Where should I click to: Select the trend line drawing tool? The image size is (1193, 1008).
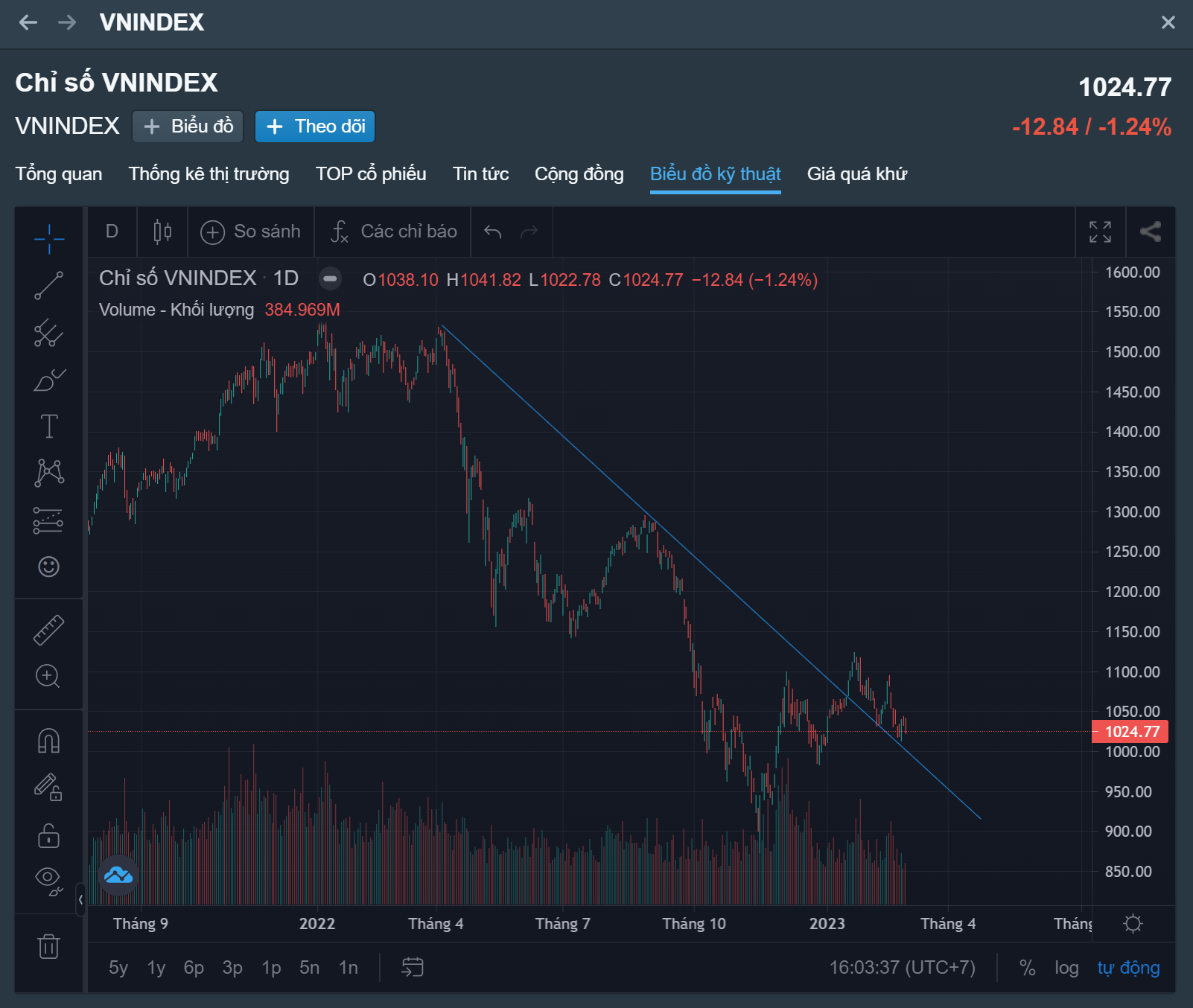(49, 286)
